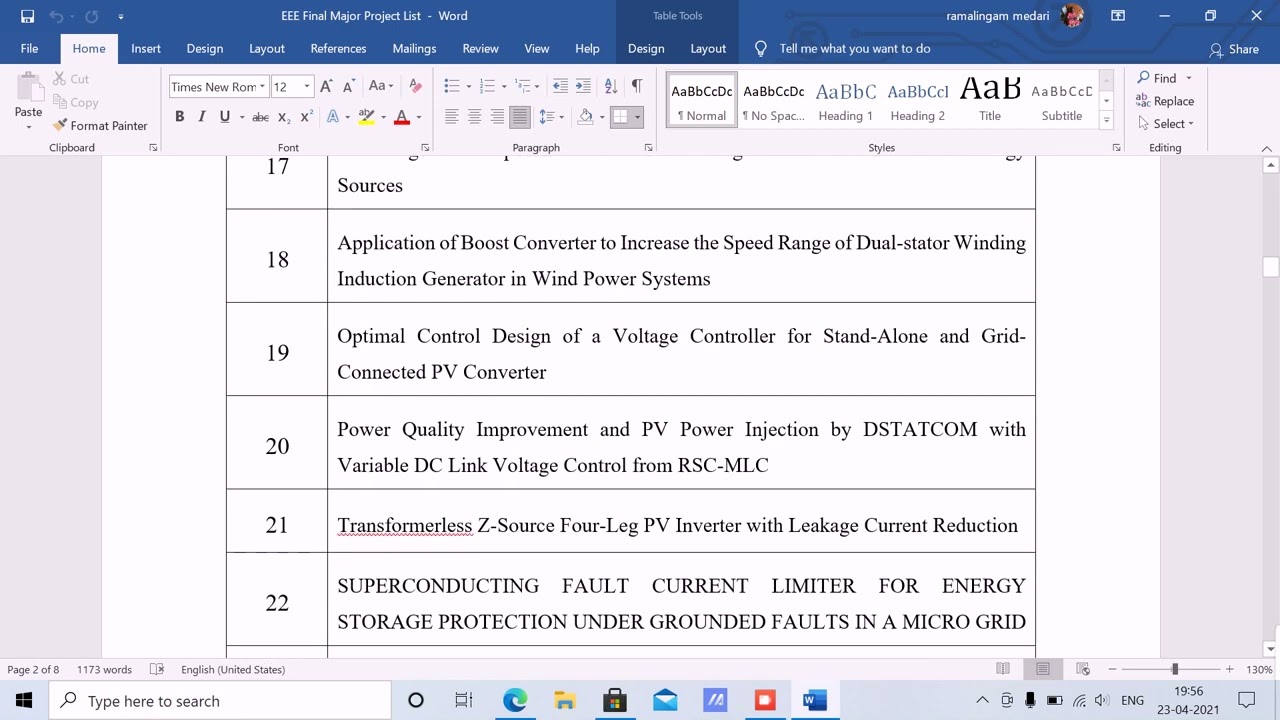Apply red font color
The image size is (1280, 720).
tap(402, 117)
